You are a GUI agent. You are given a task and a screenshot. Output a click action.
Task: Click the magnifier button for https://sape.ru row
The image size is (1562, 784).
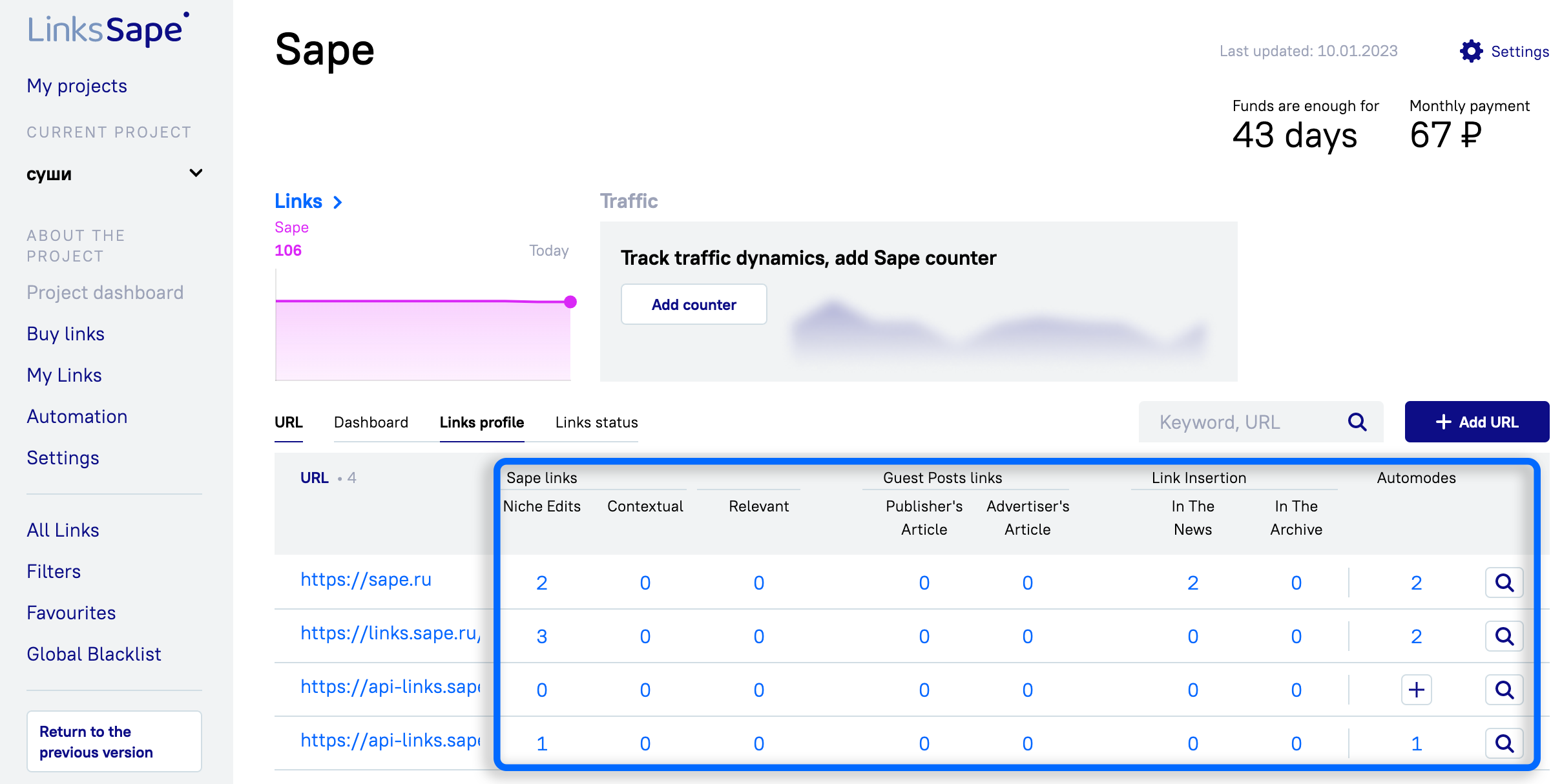[1504, 583]
